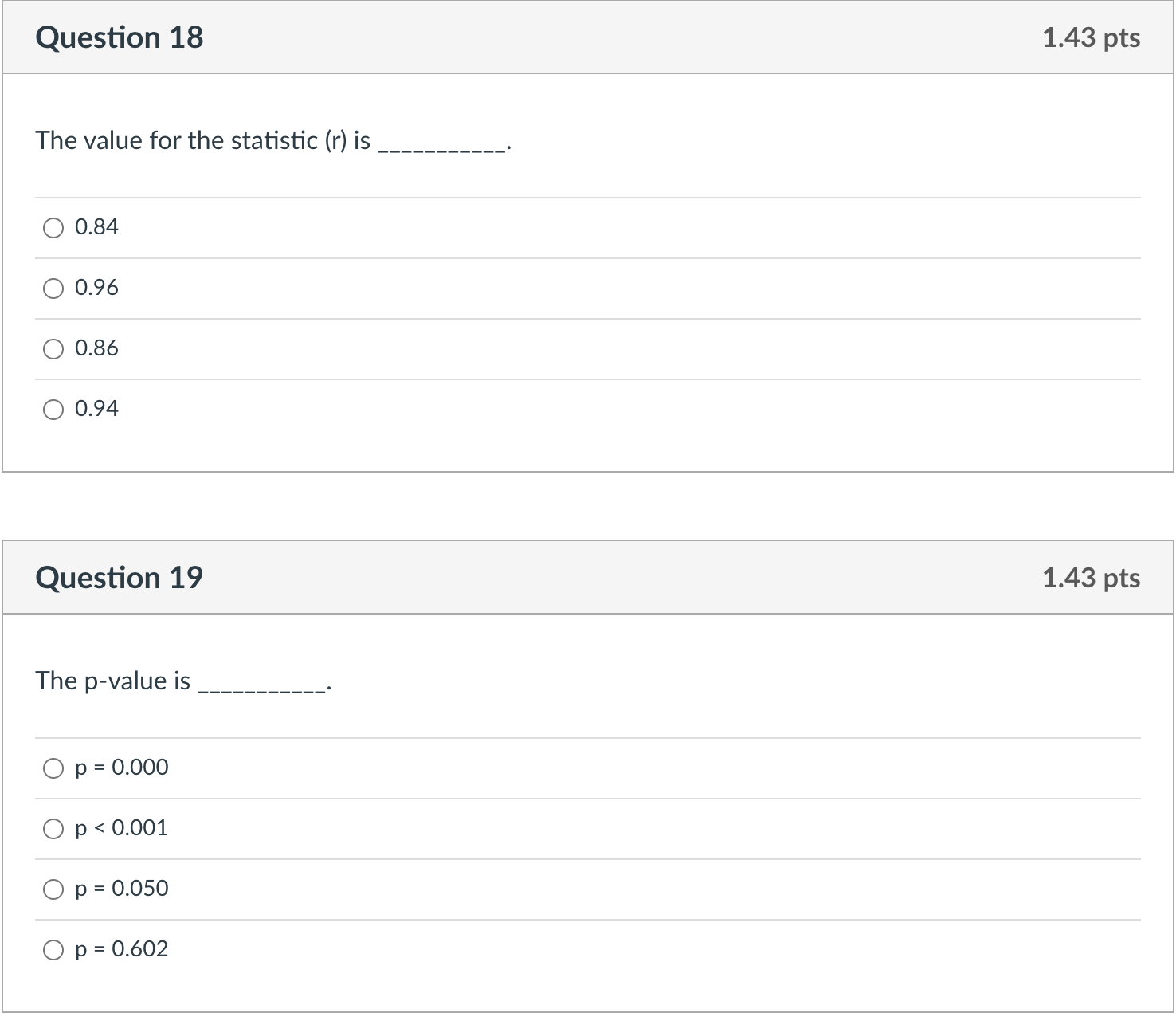
Task: Click the p < 0.001 label text
Action: 122,828
